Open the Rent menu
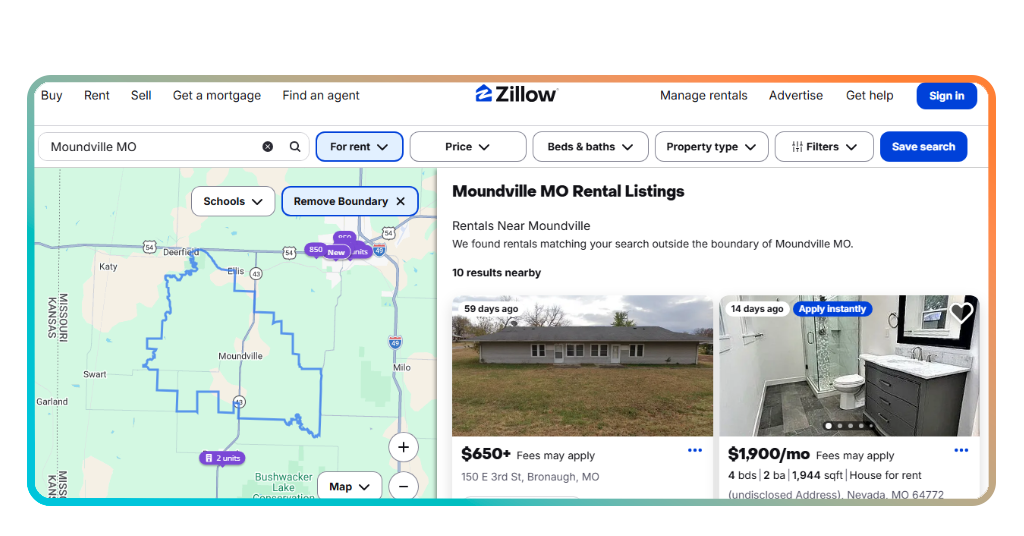 97,95
